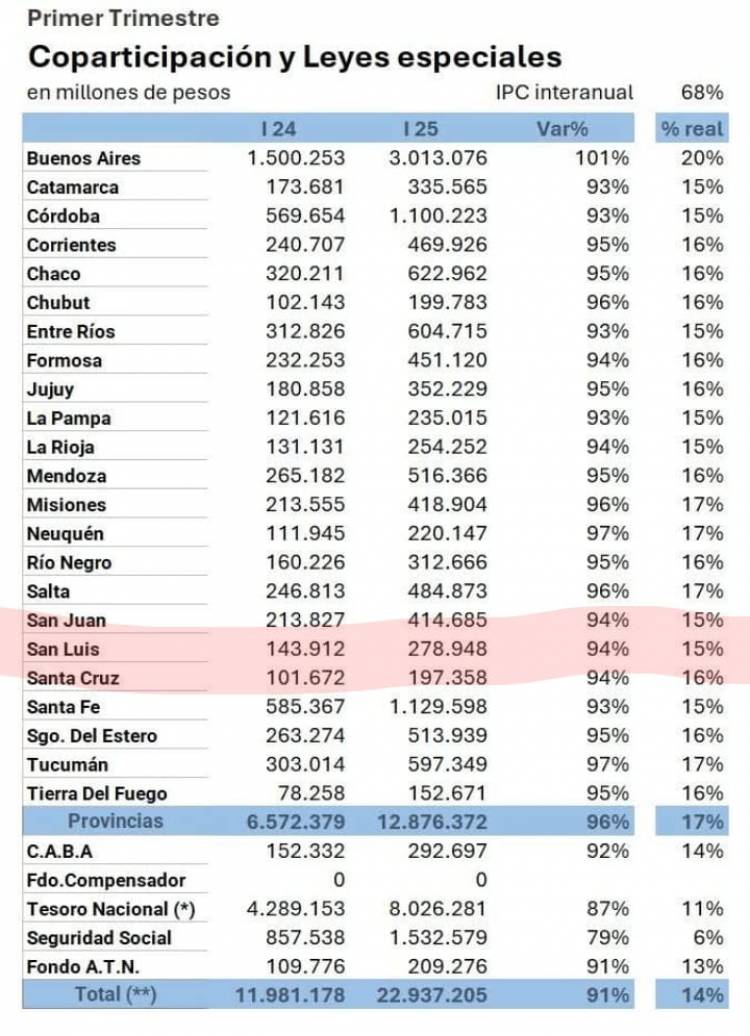Click the C.A.B.A row label
The width and height of the screenshot is (750, 1036).
pos(60,851)
